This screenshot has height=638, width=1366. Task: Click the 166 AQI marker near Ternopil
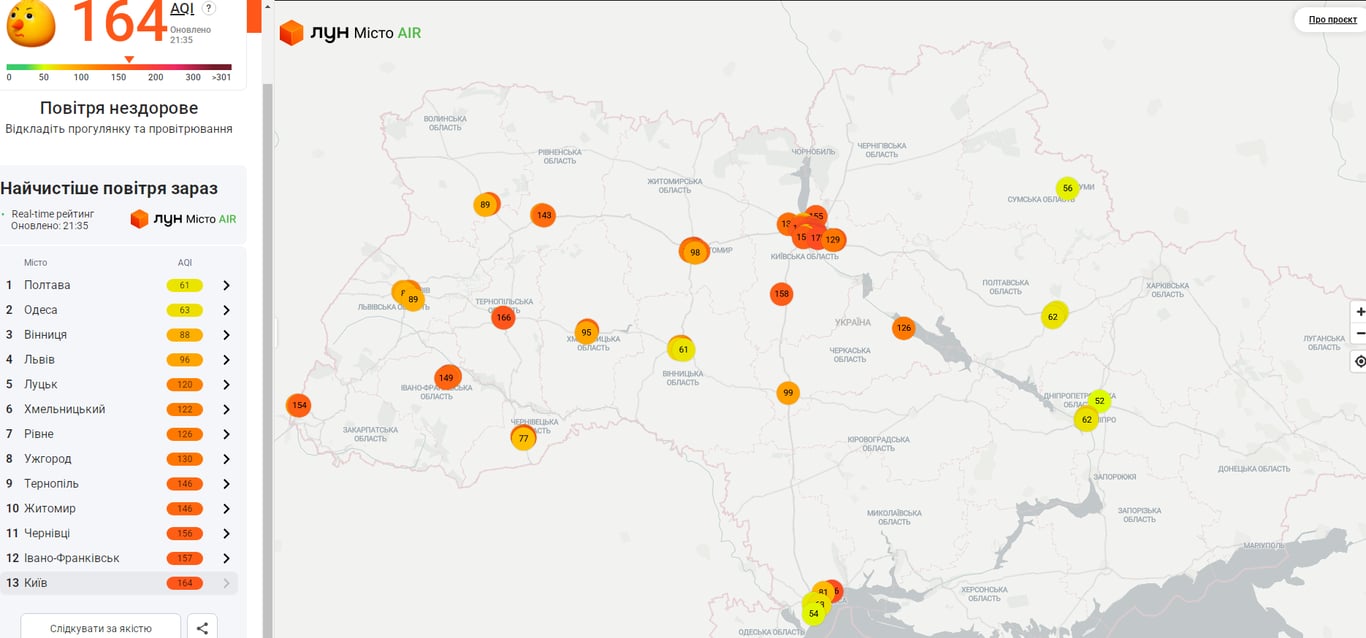coord(503,317)
